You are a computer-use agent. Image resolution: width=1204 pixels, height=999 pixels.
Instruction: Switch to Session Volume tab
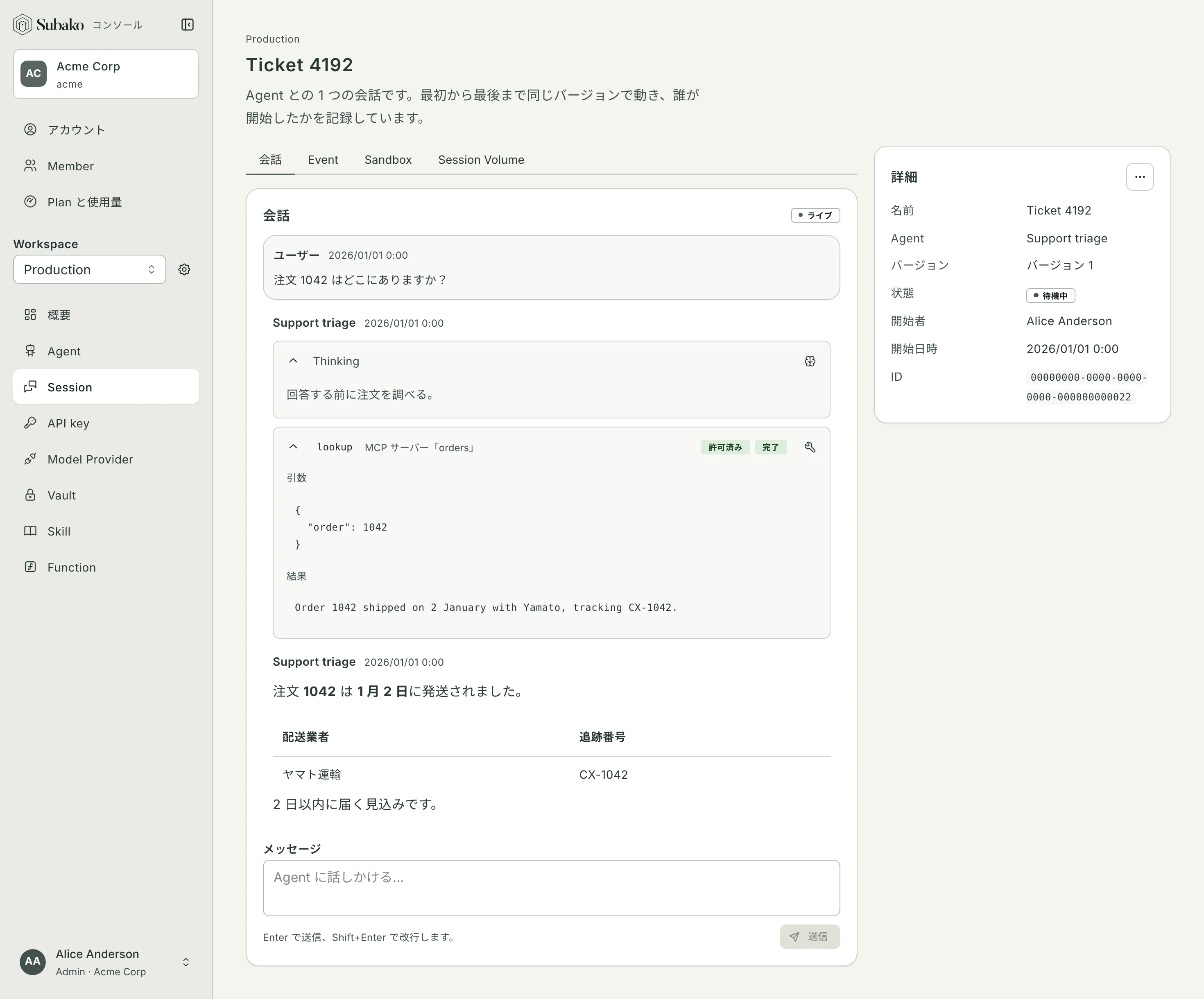[481, 160]
